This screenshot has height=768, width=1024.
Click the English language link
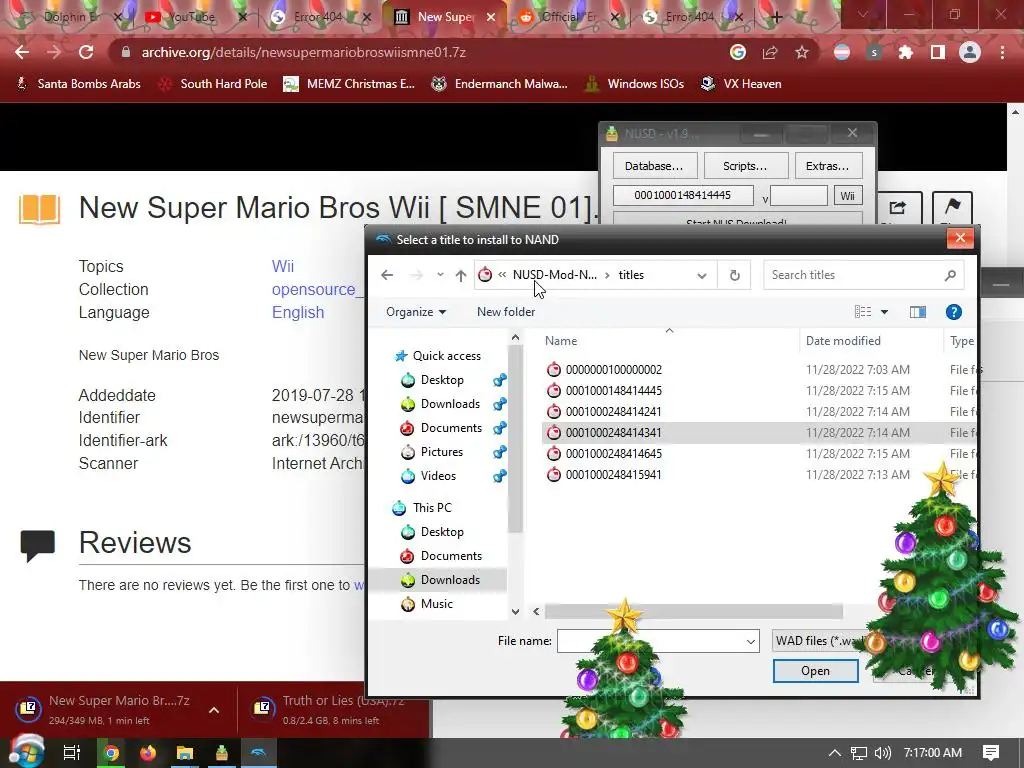click(x=298, y=313)
